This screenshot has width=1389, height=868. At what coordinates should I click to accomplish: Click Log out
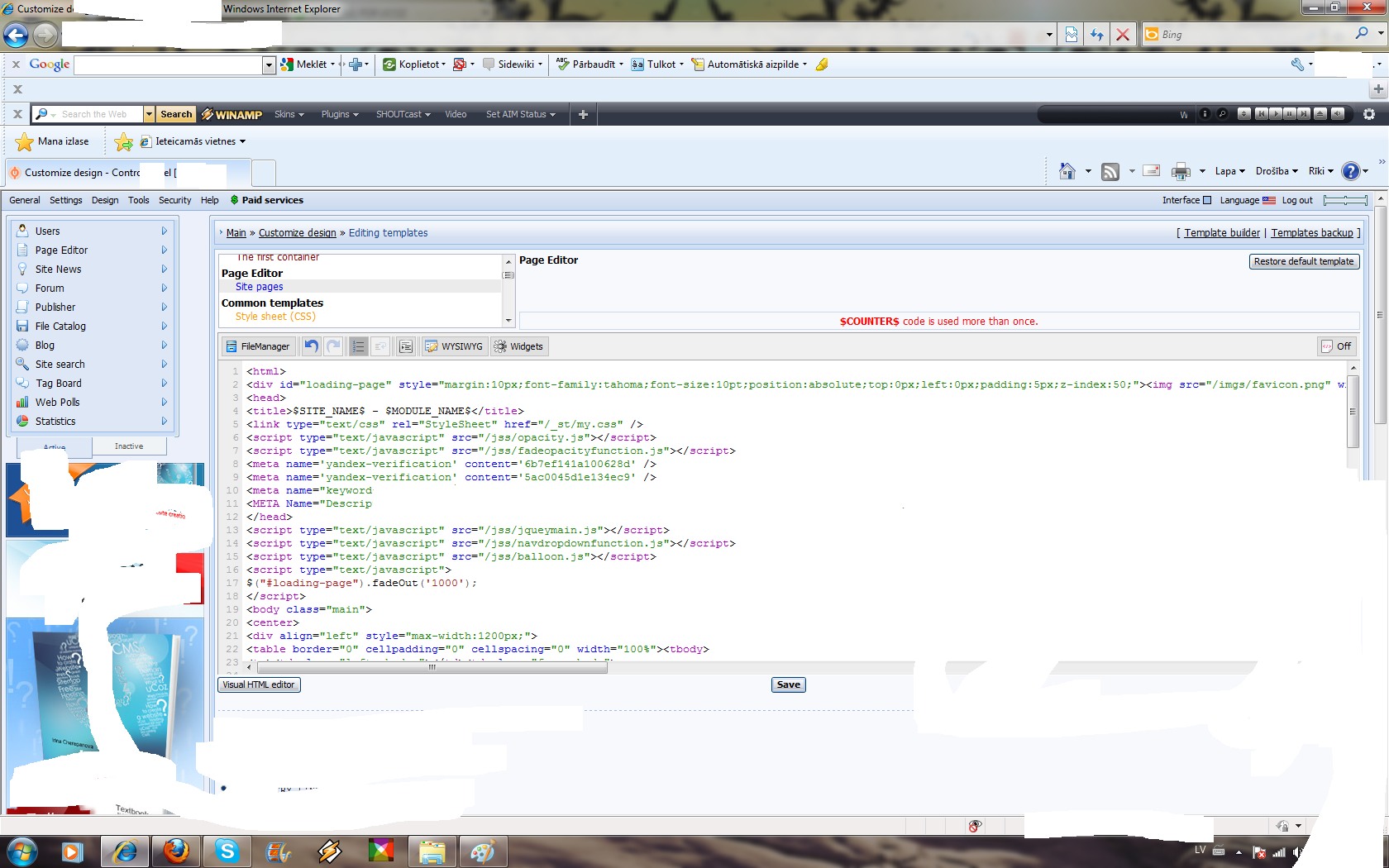(x=1297, y=200)
